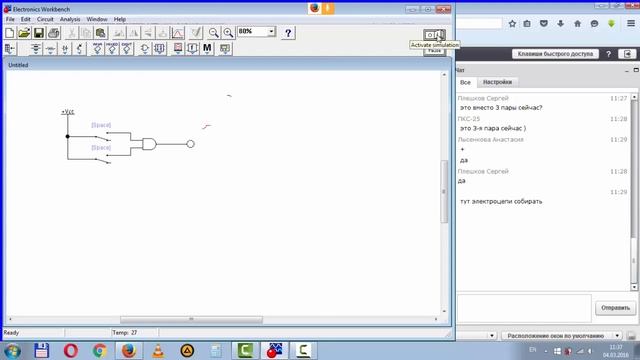
Task: Open the Favorites parts bin
Action: [x=10, y=49]
